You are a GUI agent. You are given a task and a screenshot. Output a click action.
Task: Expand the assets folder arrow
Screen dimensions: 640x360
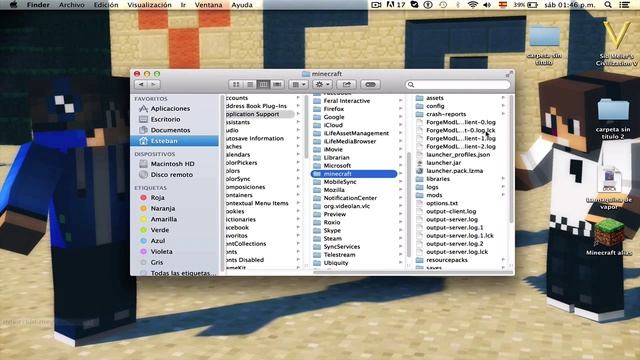[x=503, y=98]
